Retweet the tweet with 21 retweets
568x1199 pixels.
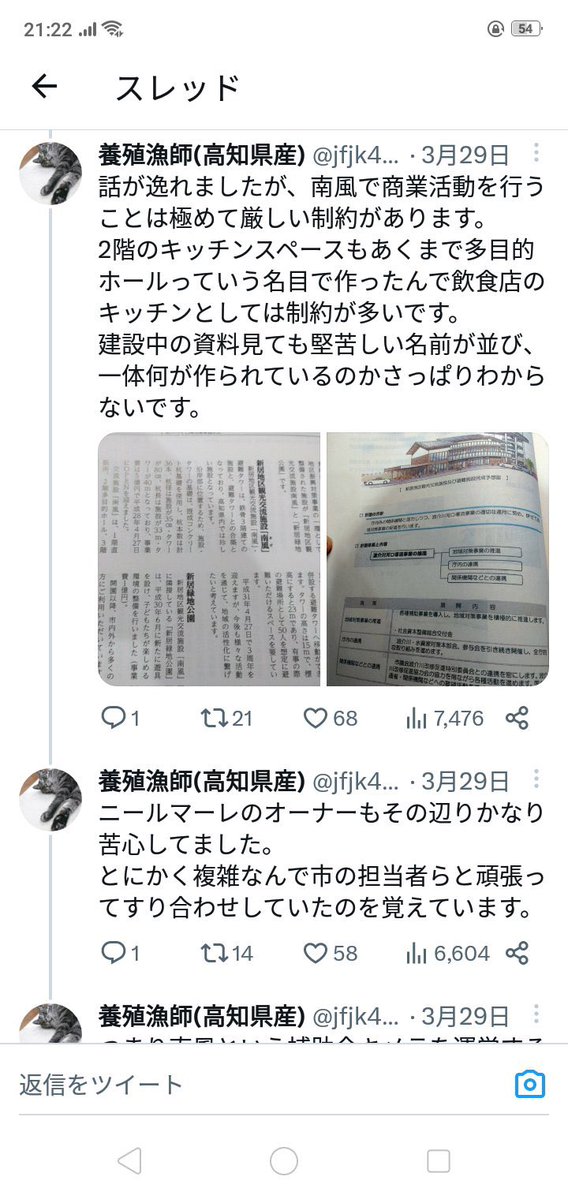pyautogui.click(x=226, y=718)
